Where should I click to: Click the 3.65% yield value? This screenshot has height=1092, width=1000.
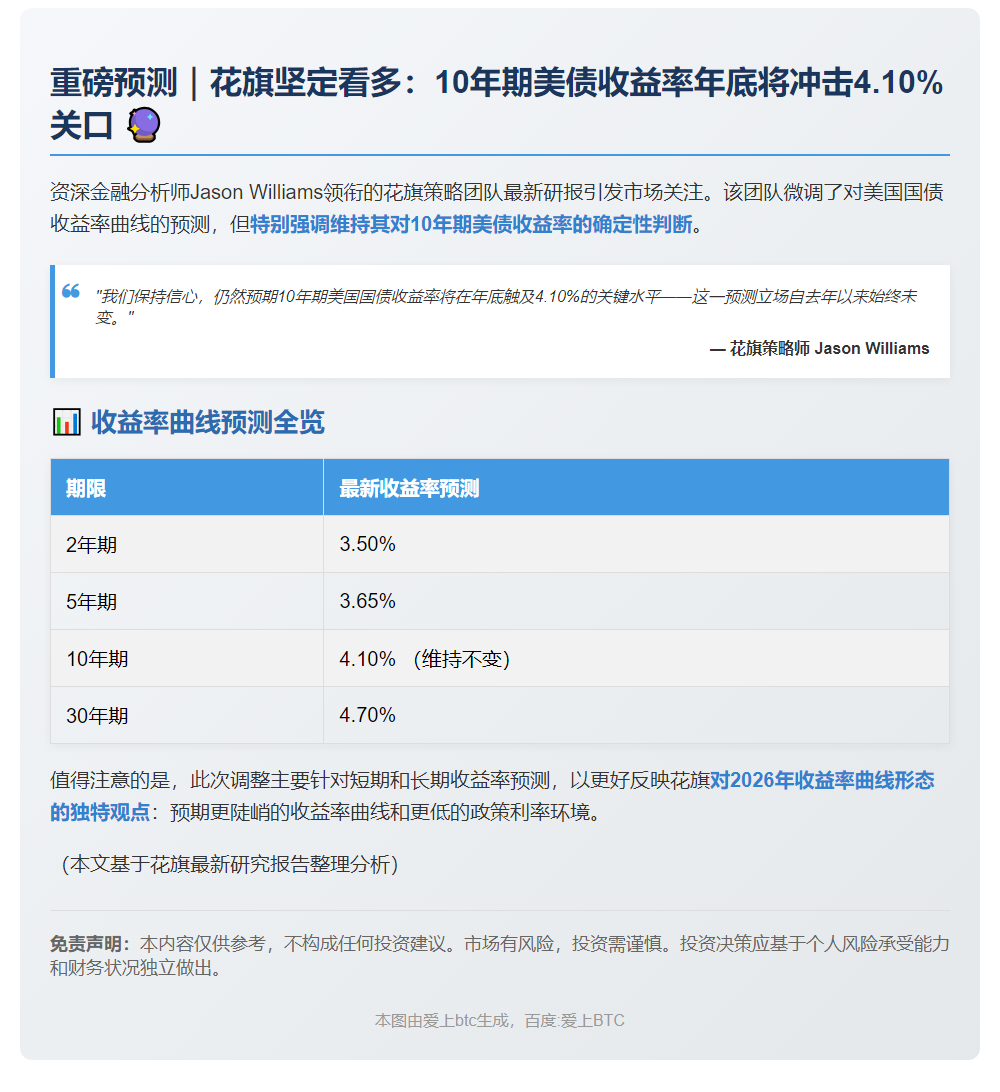click(x=368, y=602)
